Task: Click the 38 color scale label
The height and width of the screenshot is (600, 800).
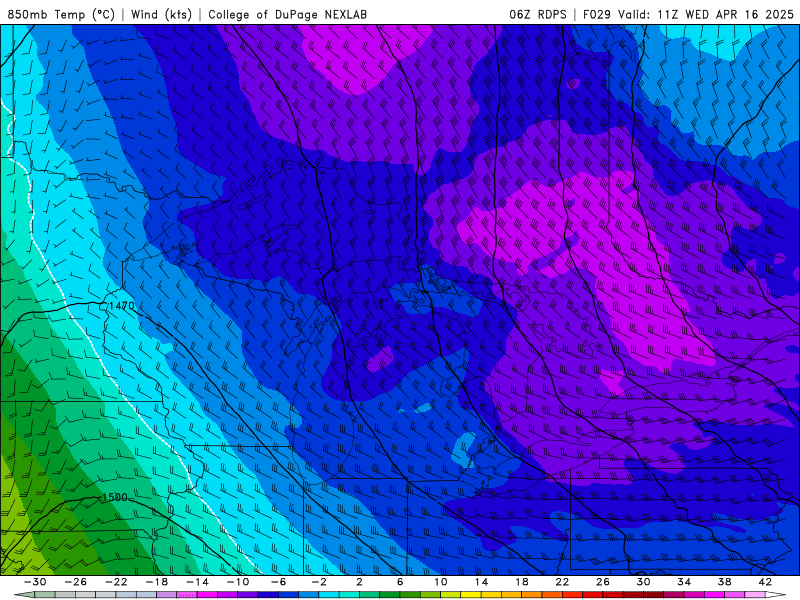Action: pos(724,582)
